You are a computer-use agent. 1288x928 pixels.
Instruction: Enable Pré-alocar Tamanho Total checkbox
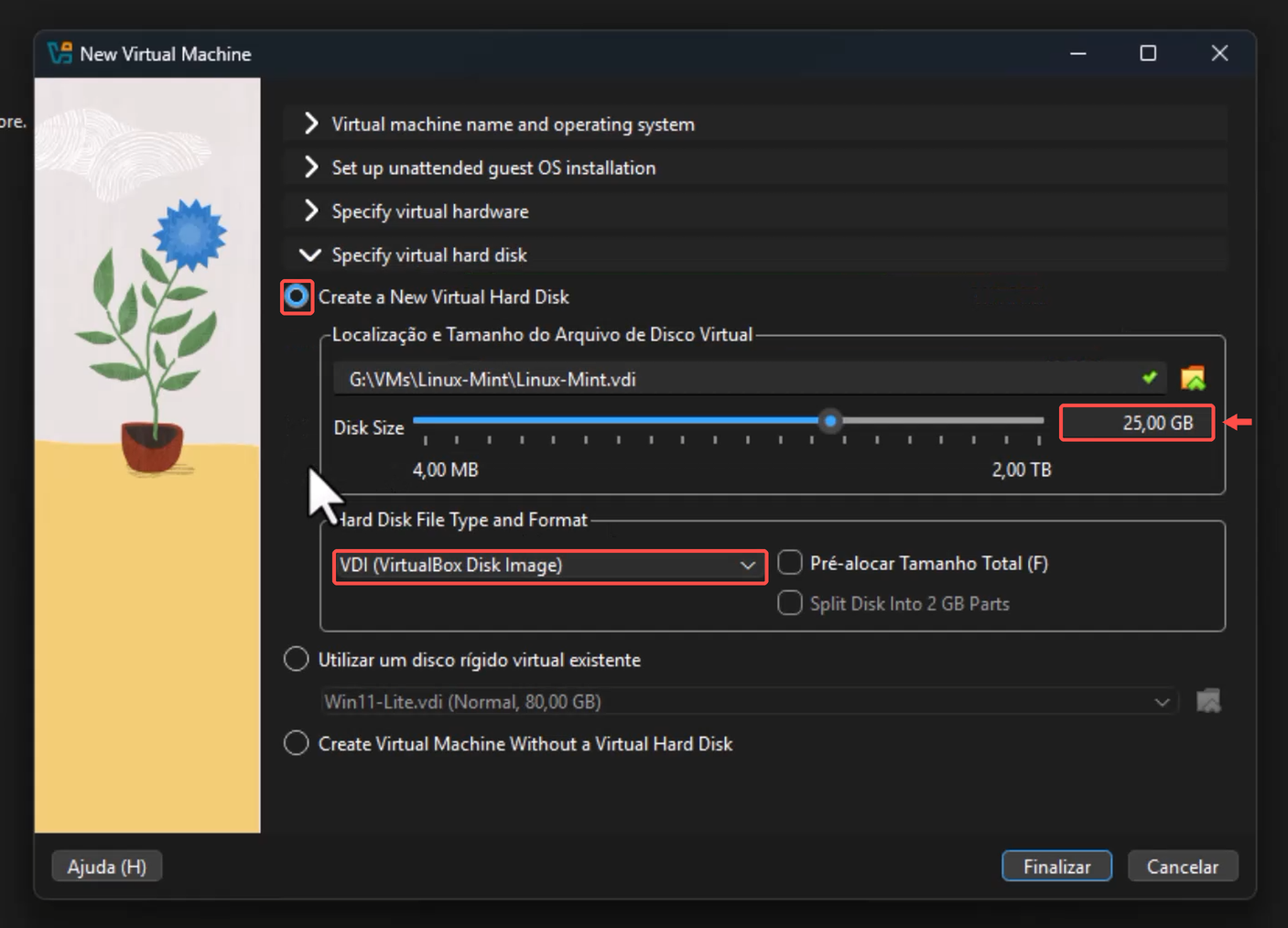coord(790,562)
